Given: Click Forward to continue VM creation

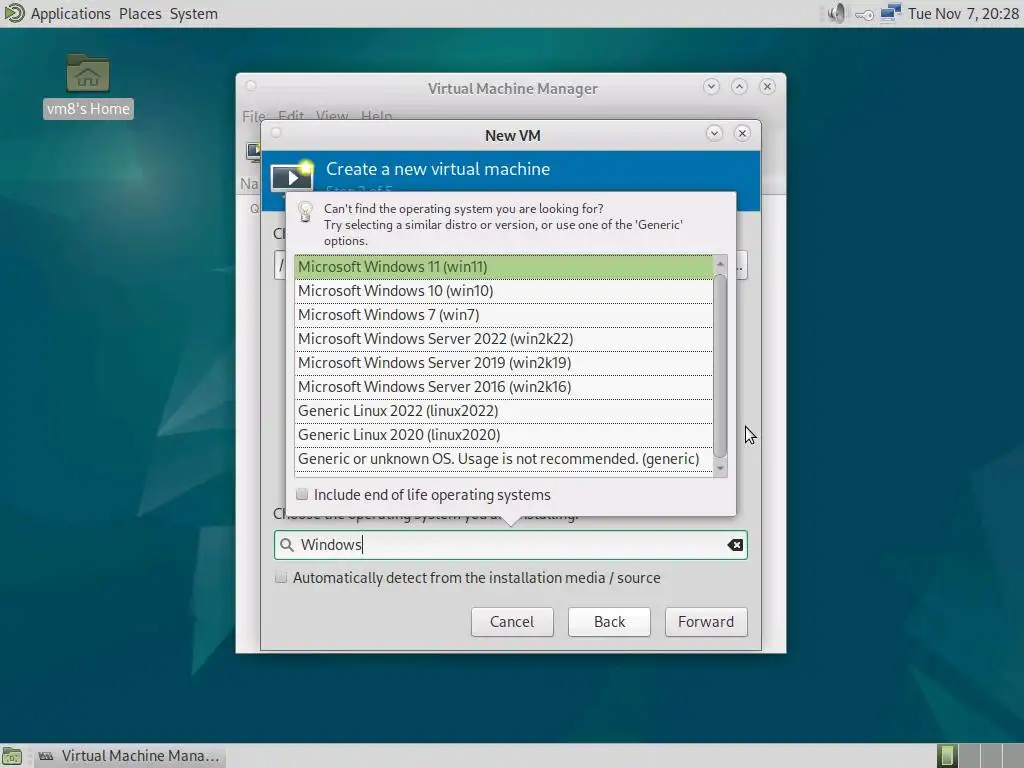Looking at the screenshot, I should 706,622.
